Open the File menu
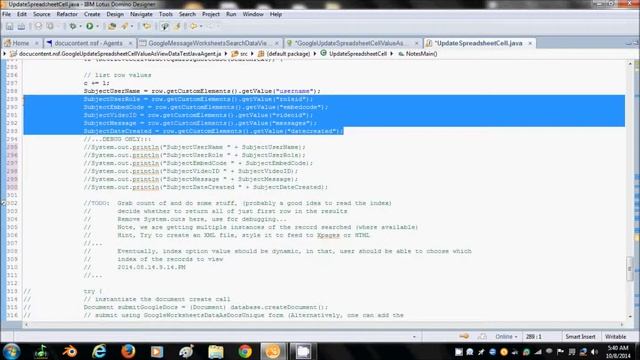Image resolution: width=640 pixels, height=360 pixels. click(7, 14)
